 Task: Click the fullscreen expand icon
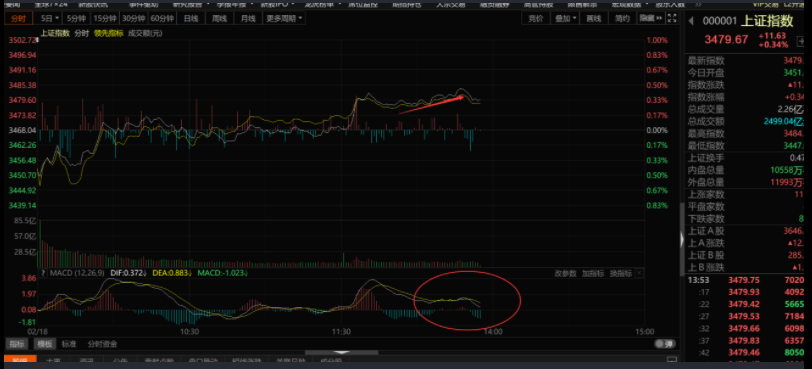672,19
